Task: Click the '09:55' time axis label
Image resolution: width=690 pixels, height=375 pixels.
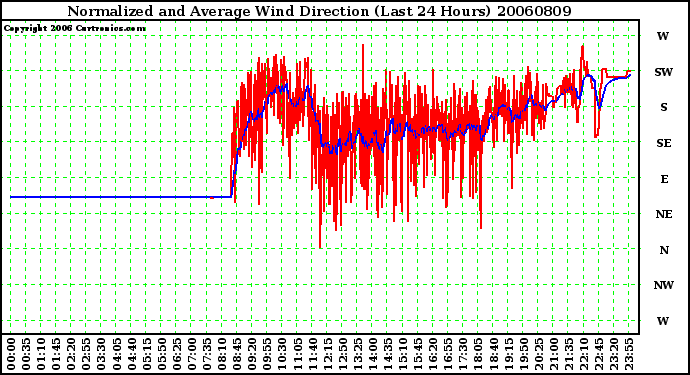Action: [267, 354]
